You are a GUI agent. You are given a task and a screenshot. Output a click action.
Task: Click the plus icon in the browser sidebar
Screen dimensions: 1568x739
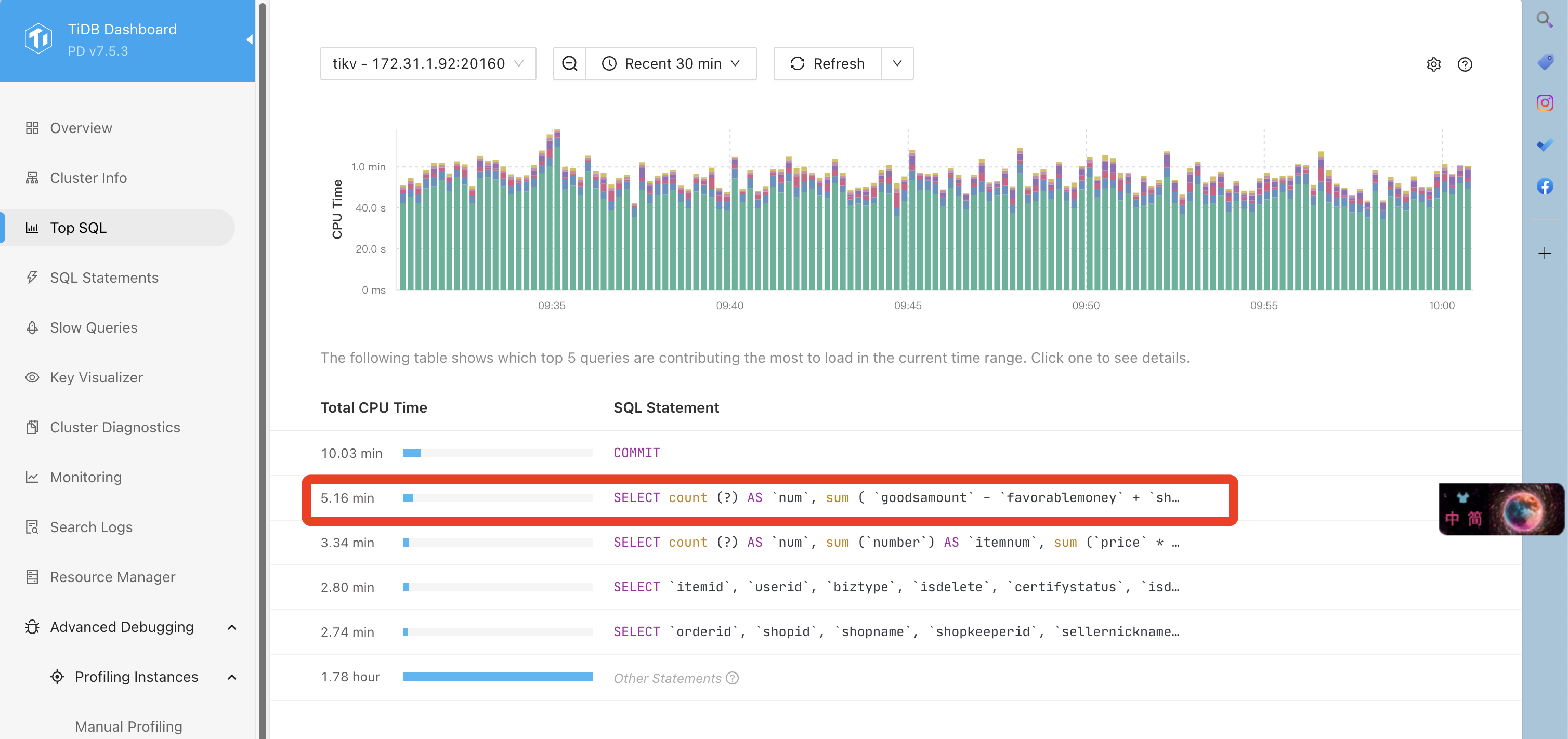pyautogui.click(x=1545, y=254)
